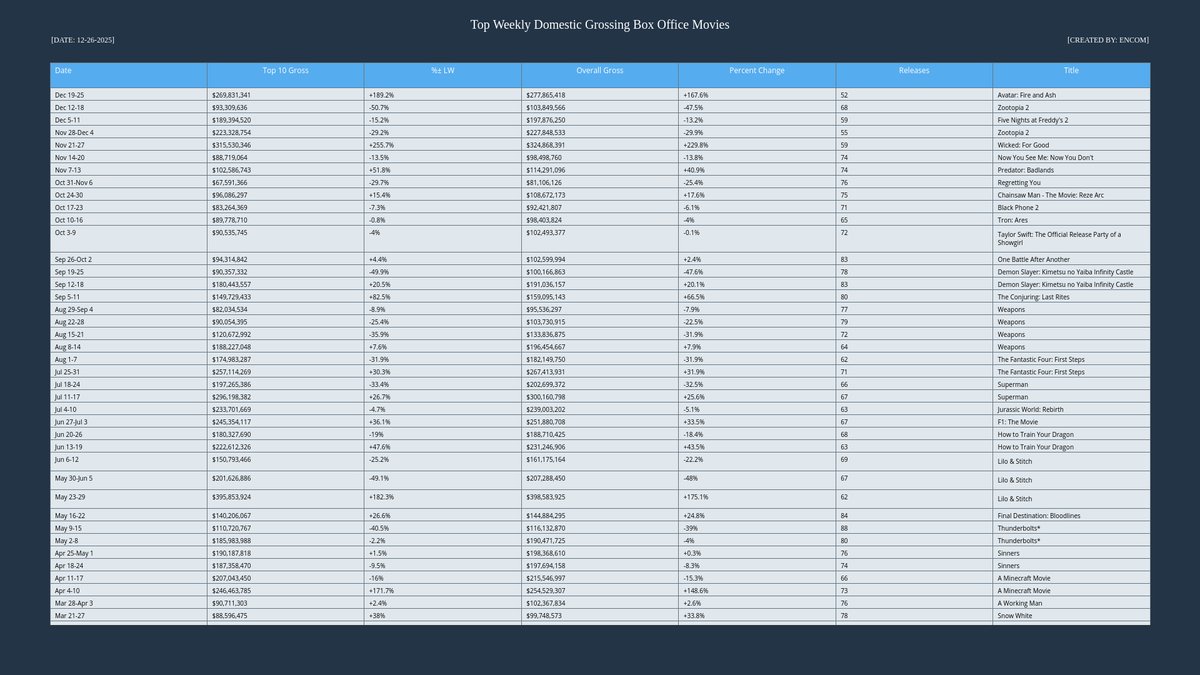
Task: Click the $254,529,307 overall gross cell
Action: (x=600, y=591)
